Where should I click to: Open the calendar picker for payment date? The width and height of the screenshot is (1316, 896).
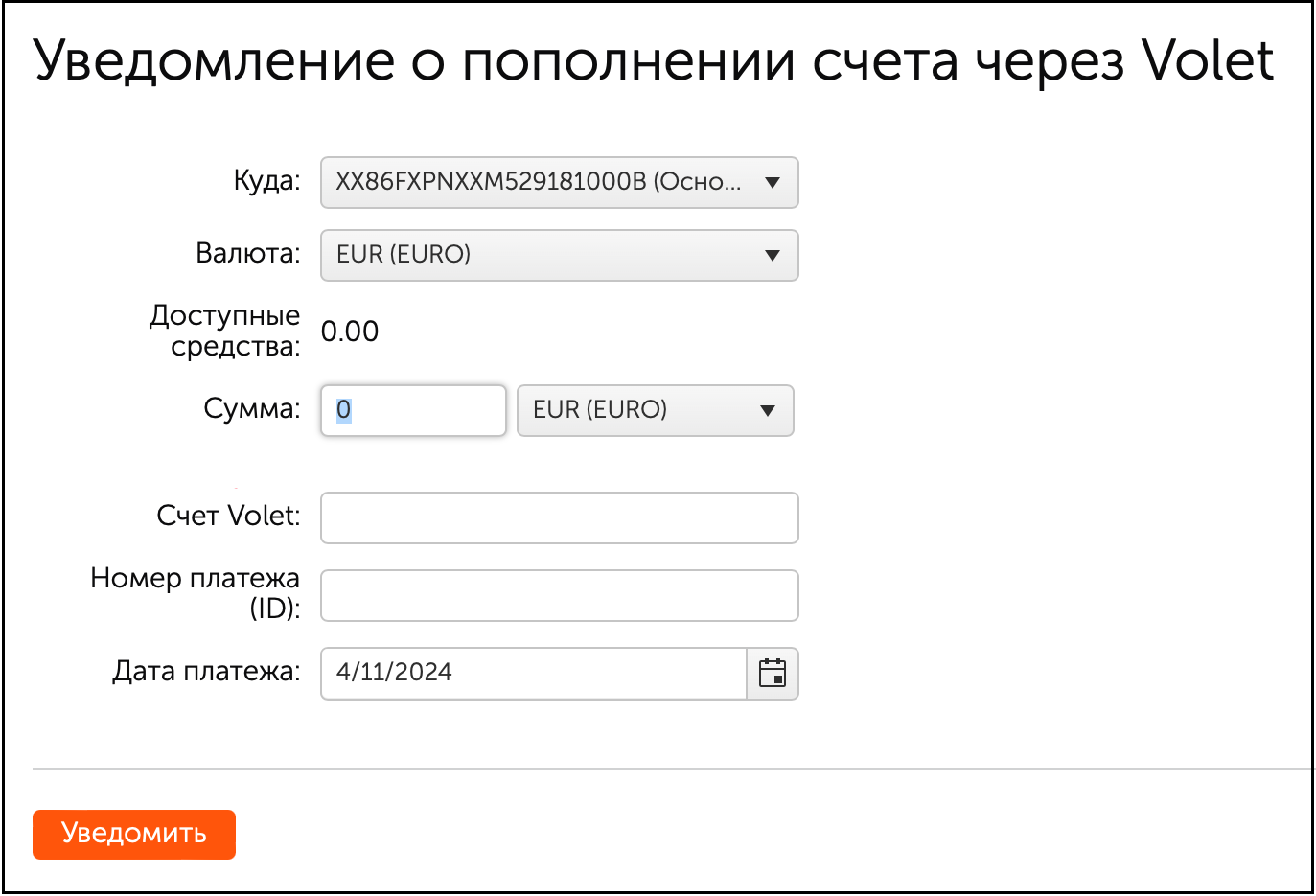click(x=773, y=673)
